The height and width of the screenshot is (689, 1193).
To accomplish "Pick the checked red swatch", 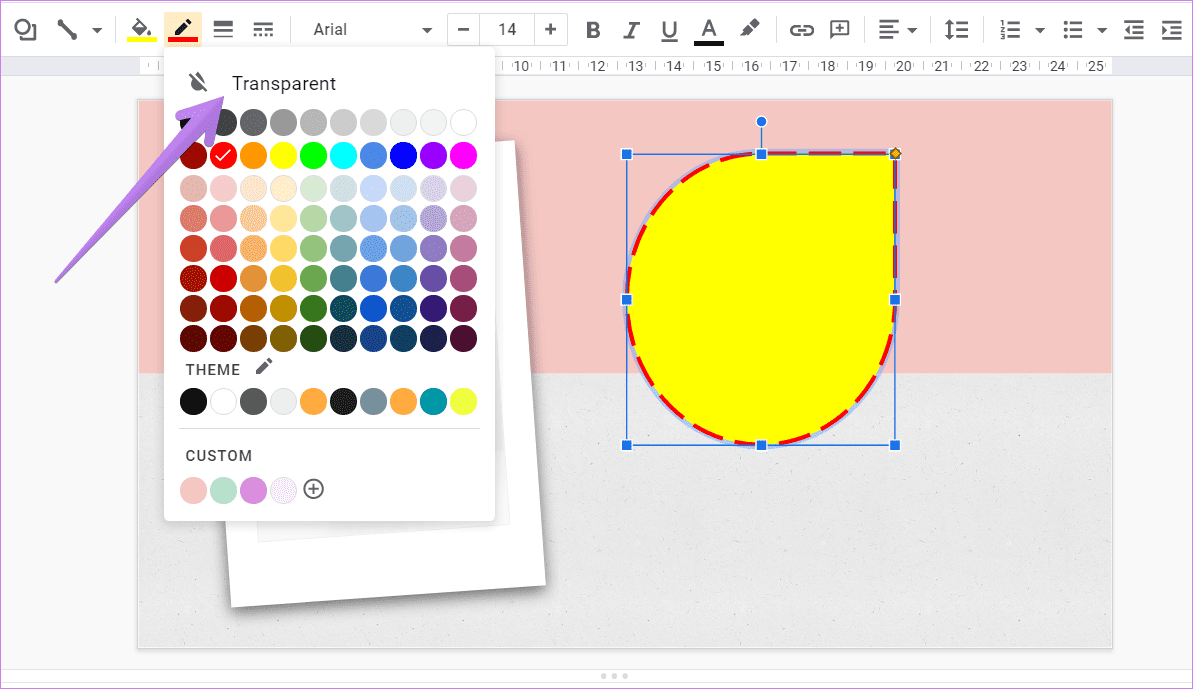I will pyautogui.click(x=224, y=155).
